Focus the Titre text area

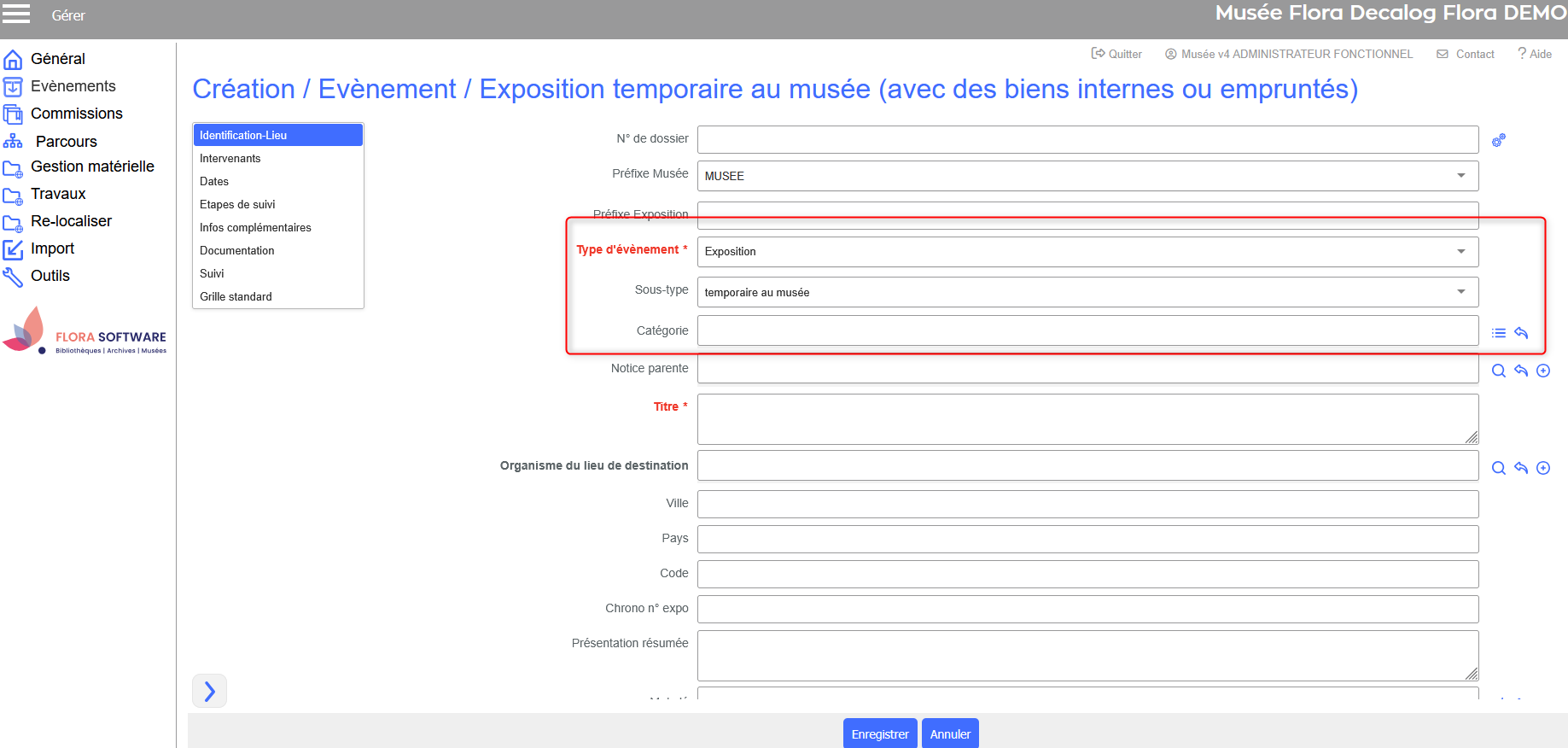point(1087,418)
